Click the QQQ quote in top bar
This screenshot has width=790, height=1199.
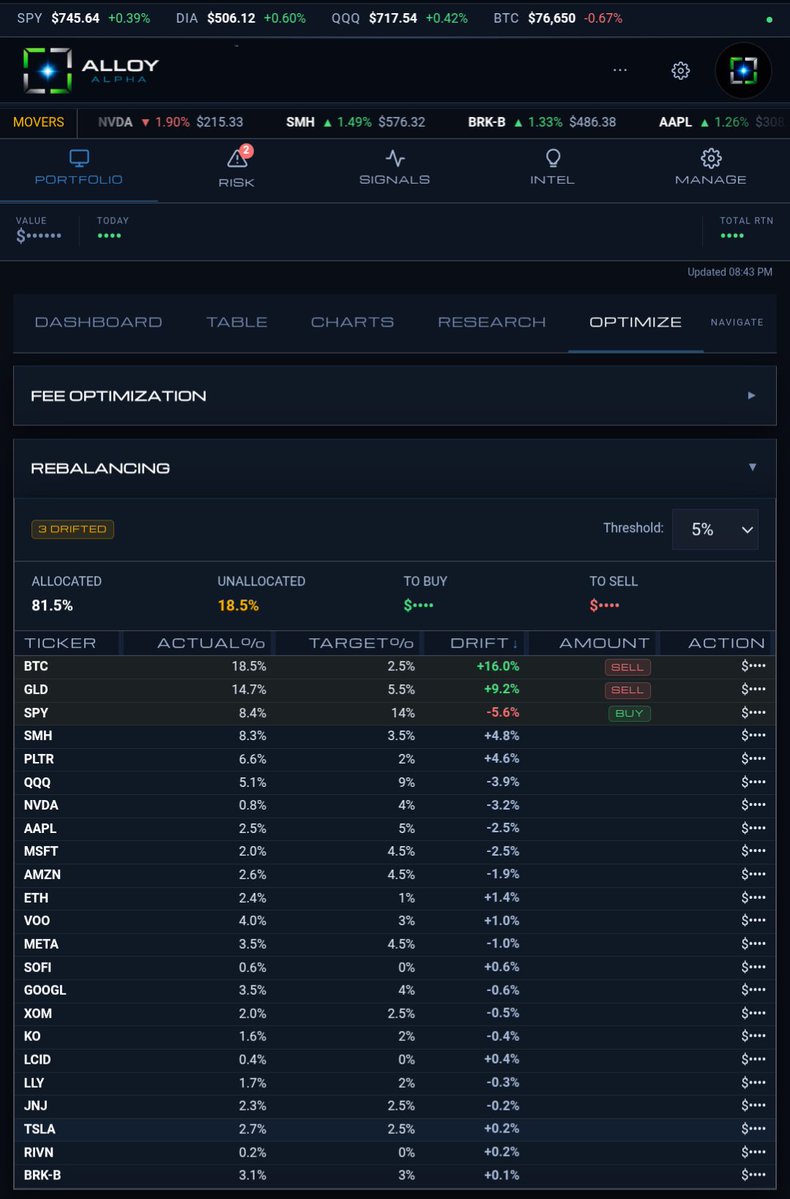point(399,18)
